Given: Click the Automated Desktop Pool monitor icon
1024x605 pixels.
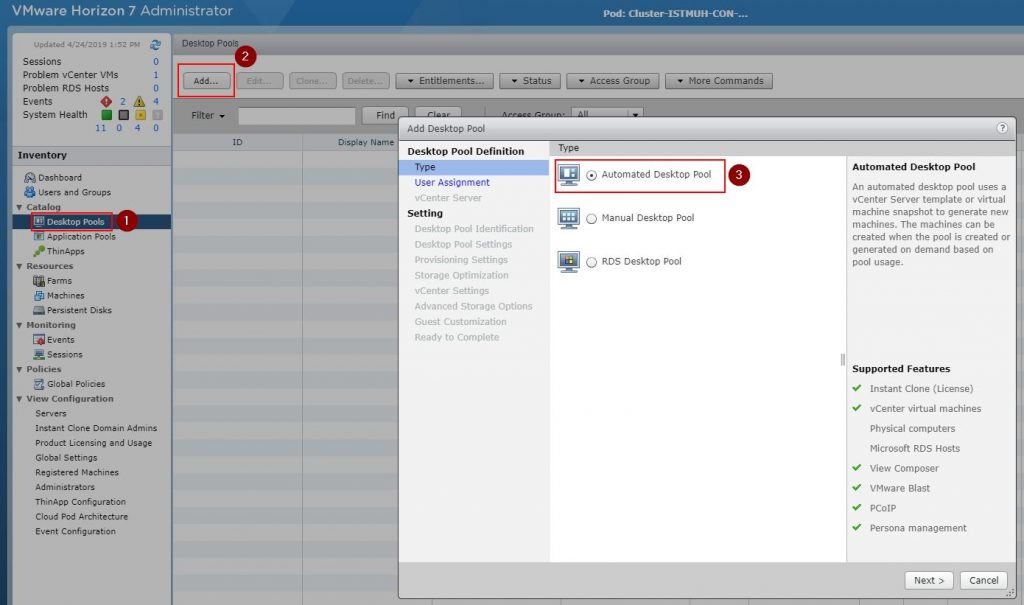Looking at the screenshot, I should tap(569, 175).
